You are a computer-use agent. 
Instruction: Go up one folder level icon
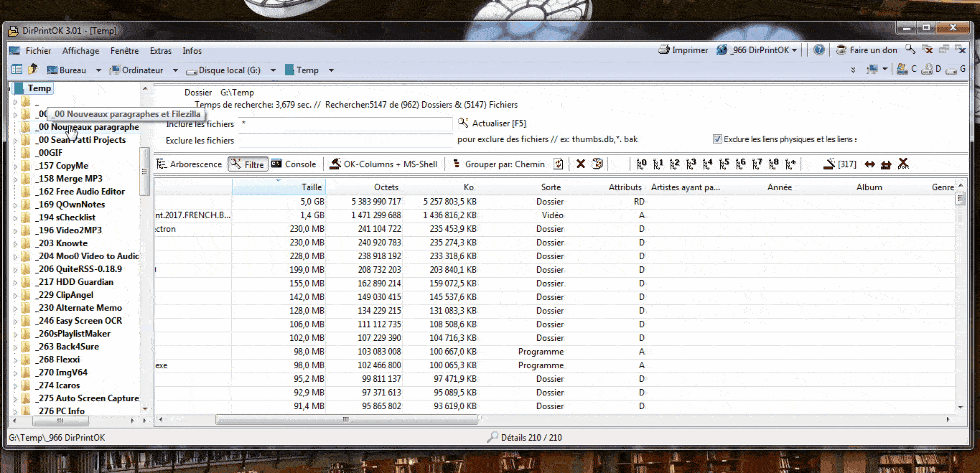pyautogui.click(x=32, y=70)
